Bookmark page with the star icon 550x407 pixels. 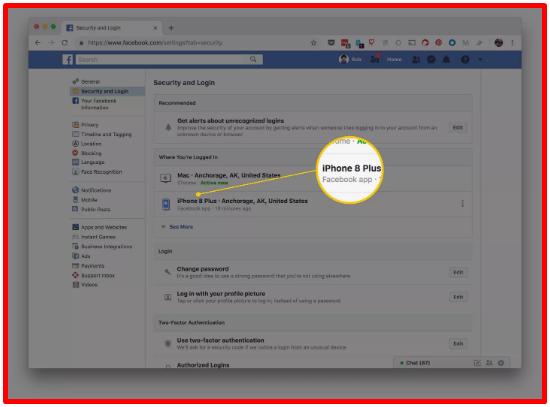(314, 43)
